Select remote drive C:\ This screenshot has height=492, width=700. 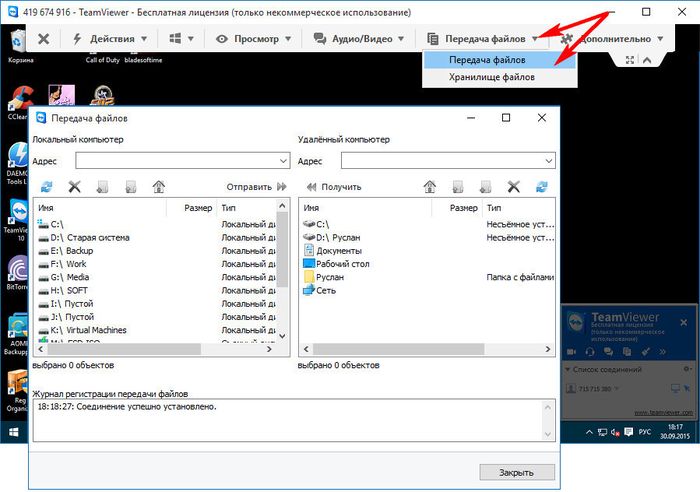point(316,224)
